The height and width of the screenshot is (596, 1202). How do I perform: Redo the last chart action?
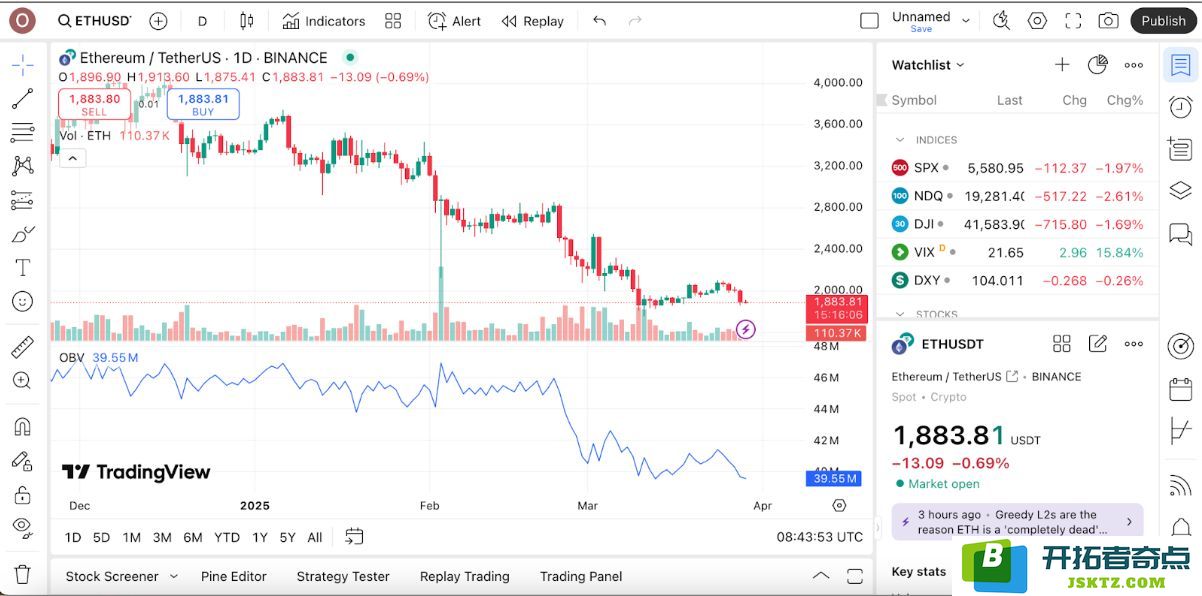pyautogui.click(x=634, y=21)
